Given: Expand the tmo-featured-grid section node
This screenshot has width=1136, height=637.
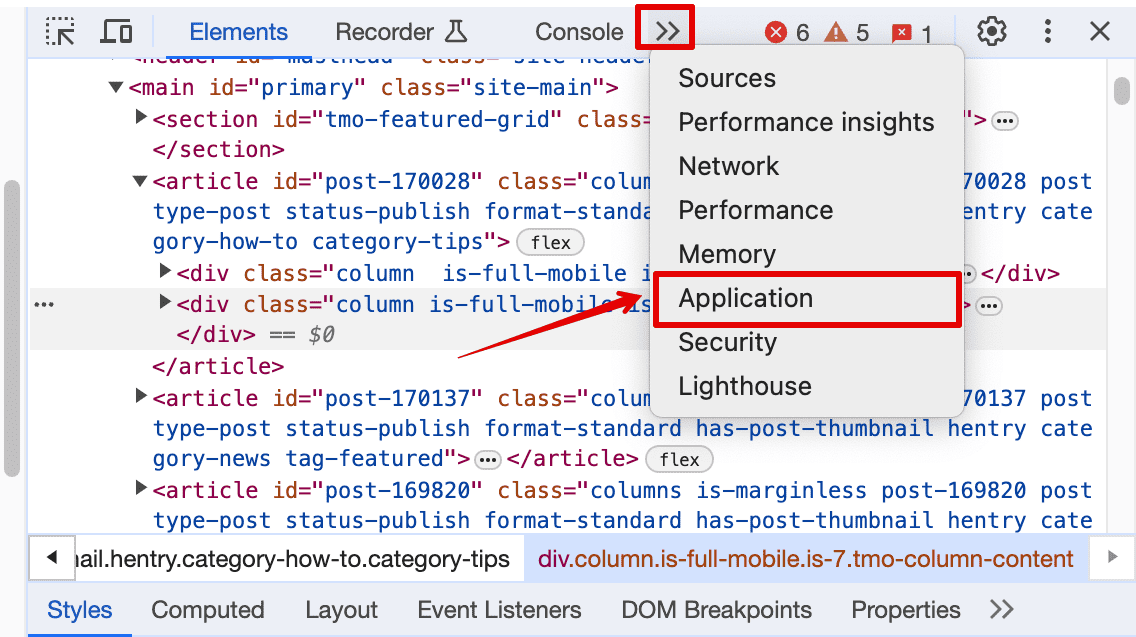Looking at the screenshot, I should point(141,119).
